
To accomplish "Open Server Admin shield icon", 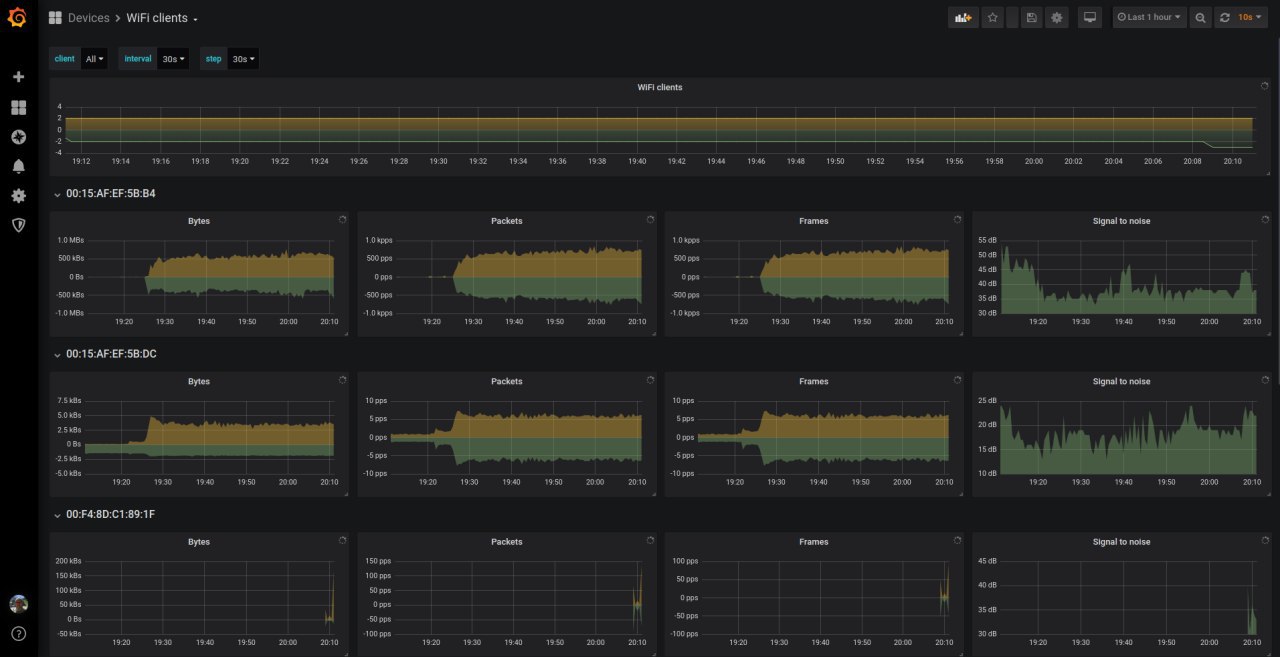I will [18, 225].
